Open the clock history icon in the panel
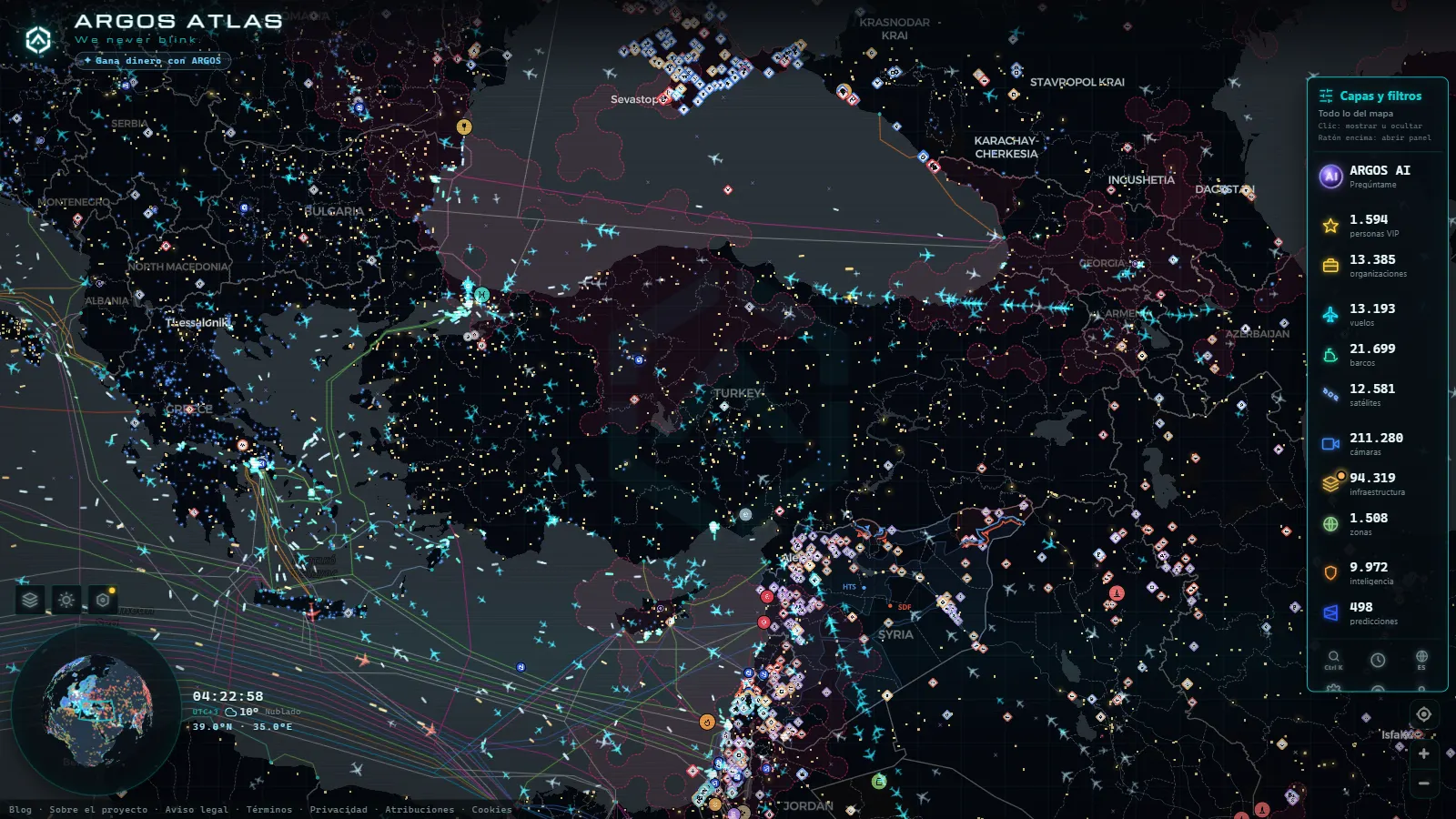1456x819 pixels. 1378,660
